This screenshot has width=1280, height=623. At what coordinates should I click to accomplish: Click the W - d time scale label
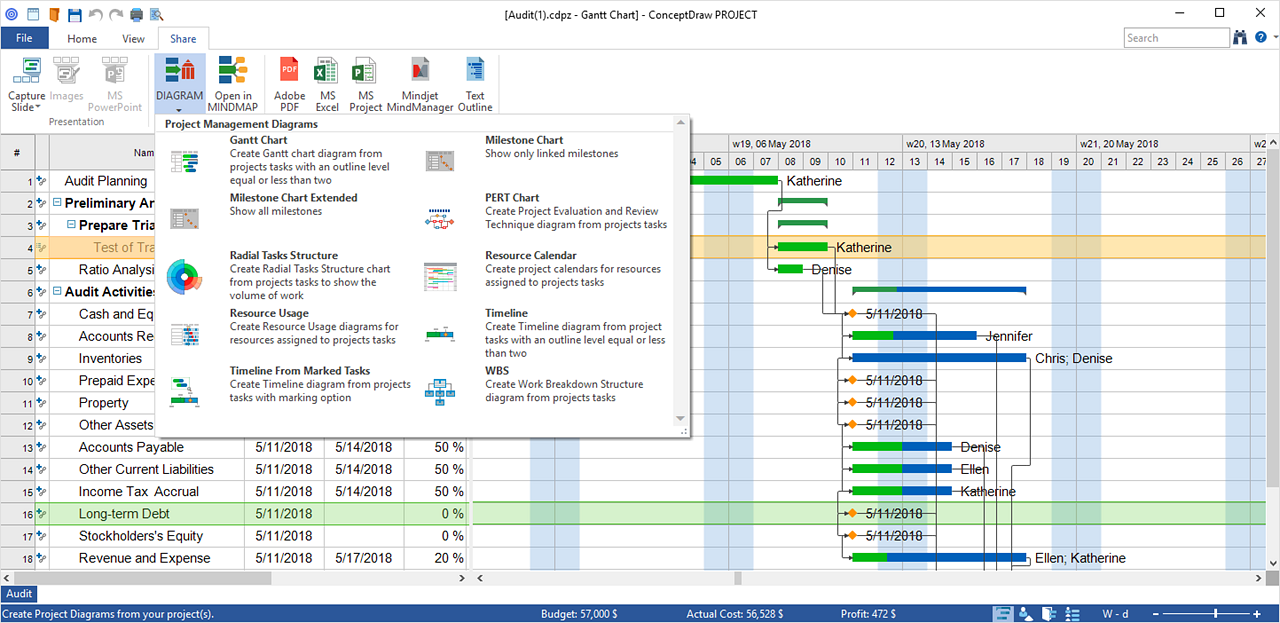click(1116, 614)
